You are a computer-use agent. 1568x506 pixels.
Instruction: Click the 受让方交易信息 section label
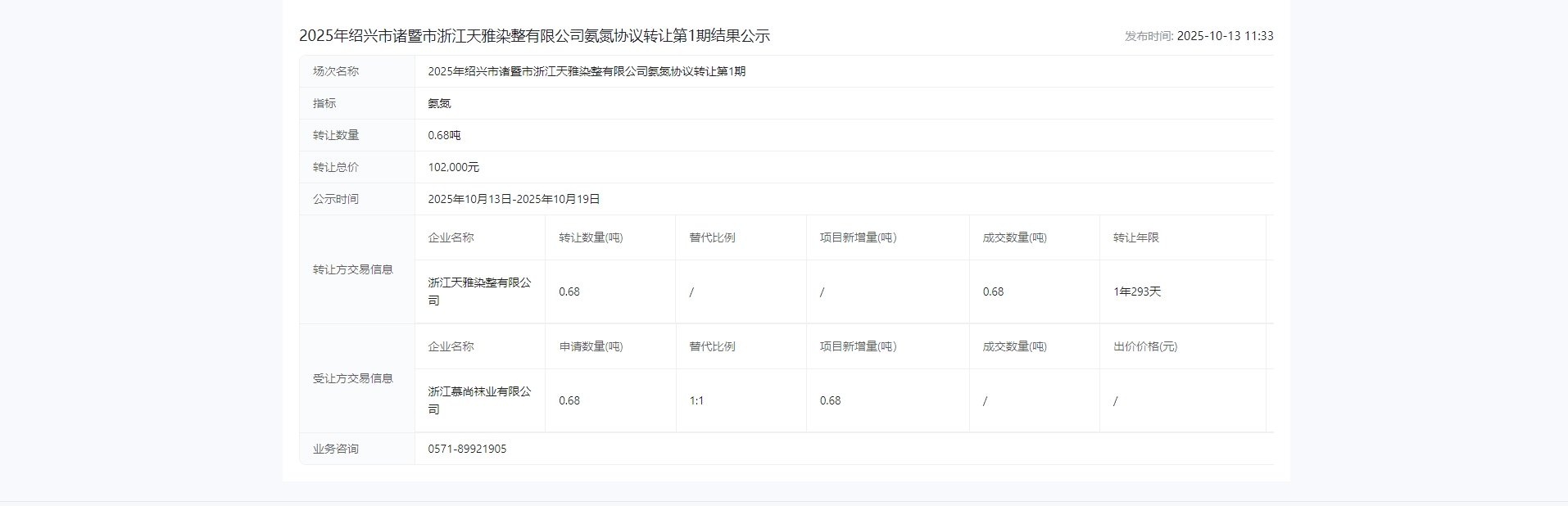click(353, 378)
